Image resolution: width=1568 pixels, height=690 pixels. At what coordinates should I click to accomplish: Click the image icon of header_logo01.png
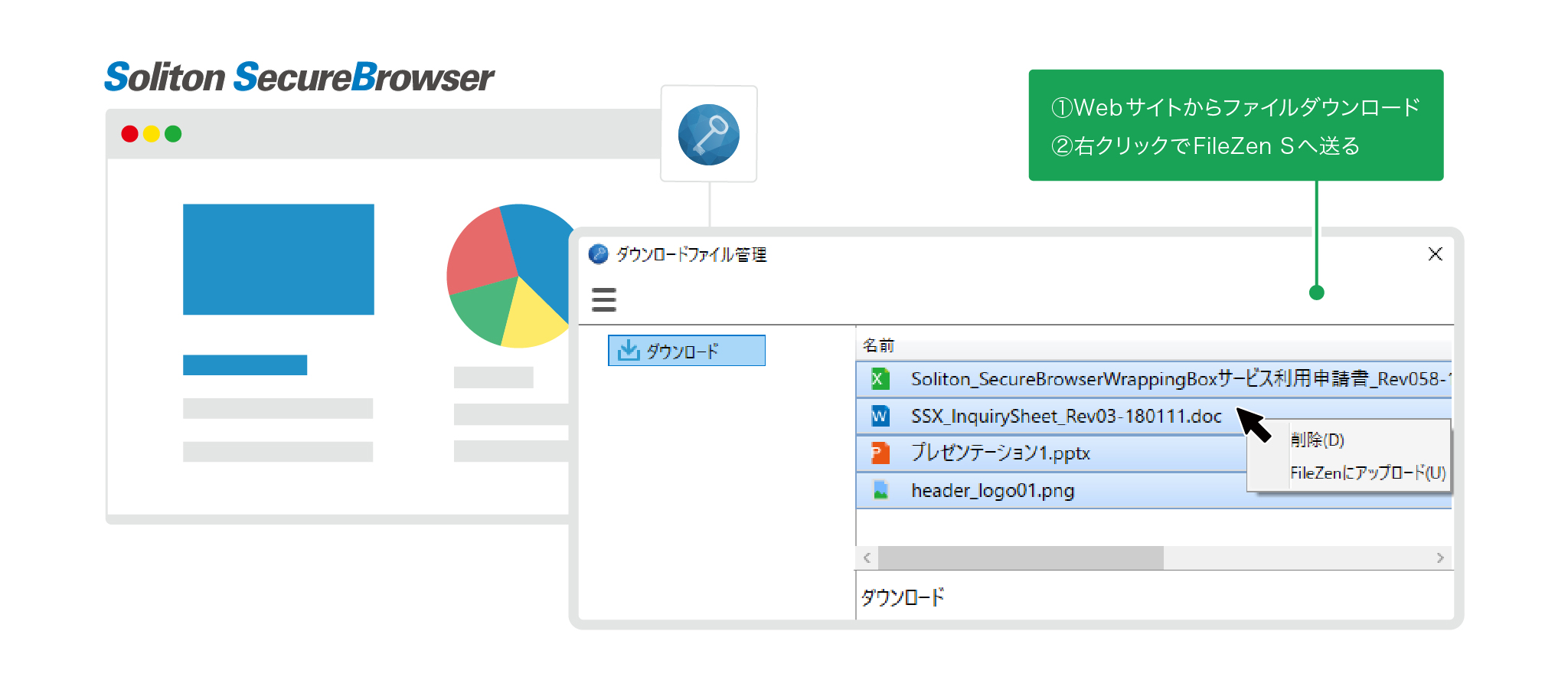coord(880,490)
